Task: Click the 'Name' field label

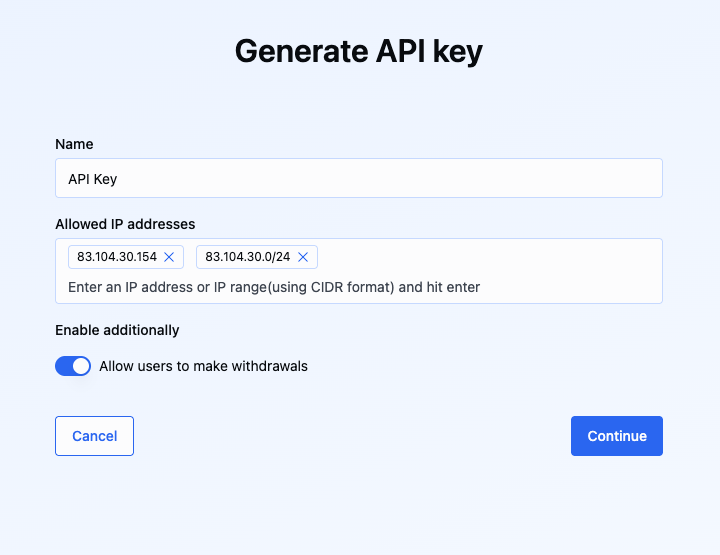Action: 74,144
